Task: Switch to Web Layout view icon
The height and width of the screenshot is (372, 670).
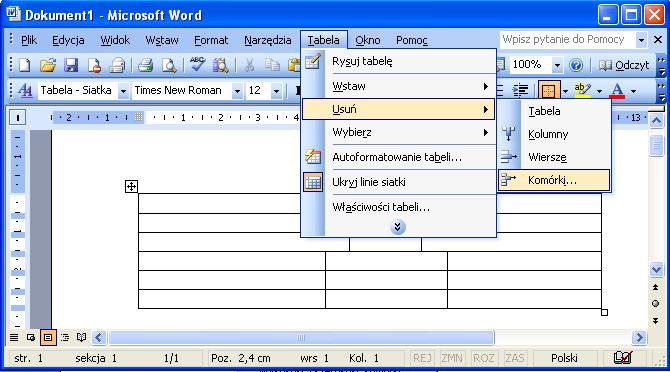Action: [x=31, y=337]
